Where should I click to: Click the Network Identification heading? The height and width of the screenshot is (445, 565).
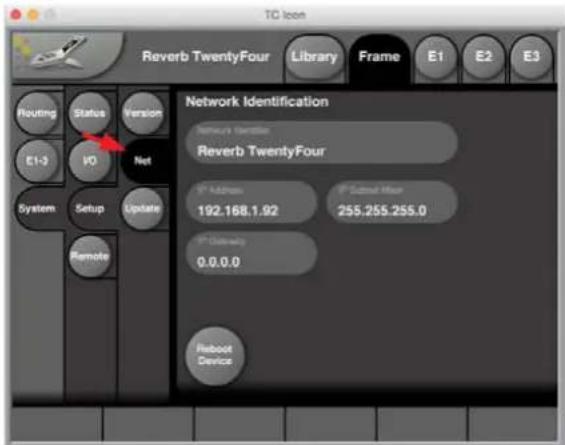257,102
